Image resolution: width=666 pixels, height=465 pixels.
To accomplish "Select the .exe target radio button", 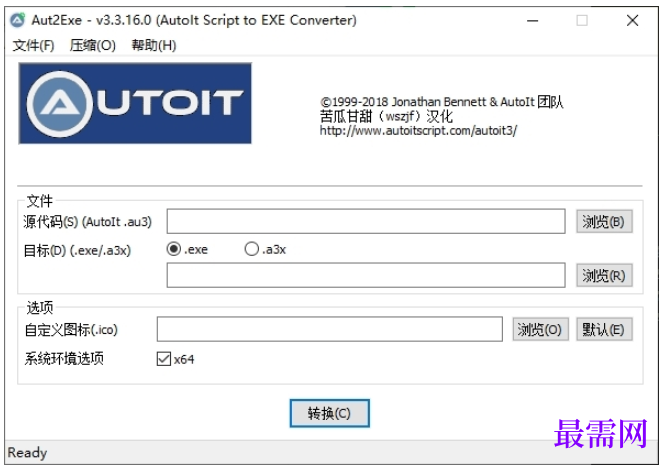I will point(174,249).
